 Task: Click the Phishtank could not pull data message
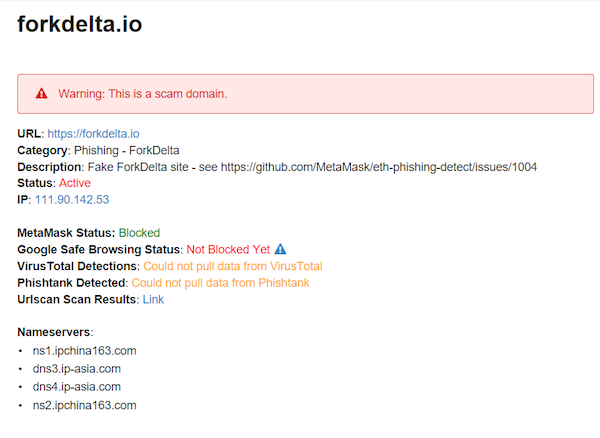pos(220,283)
